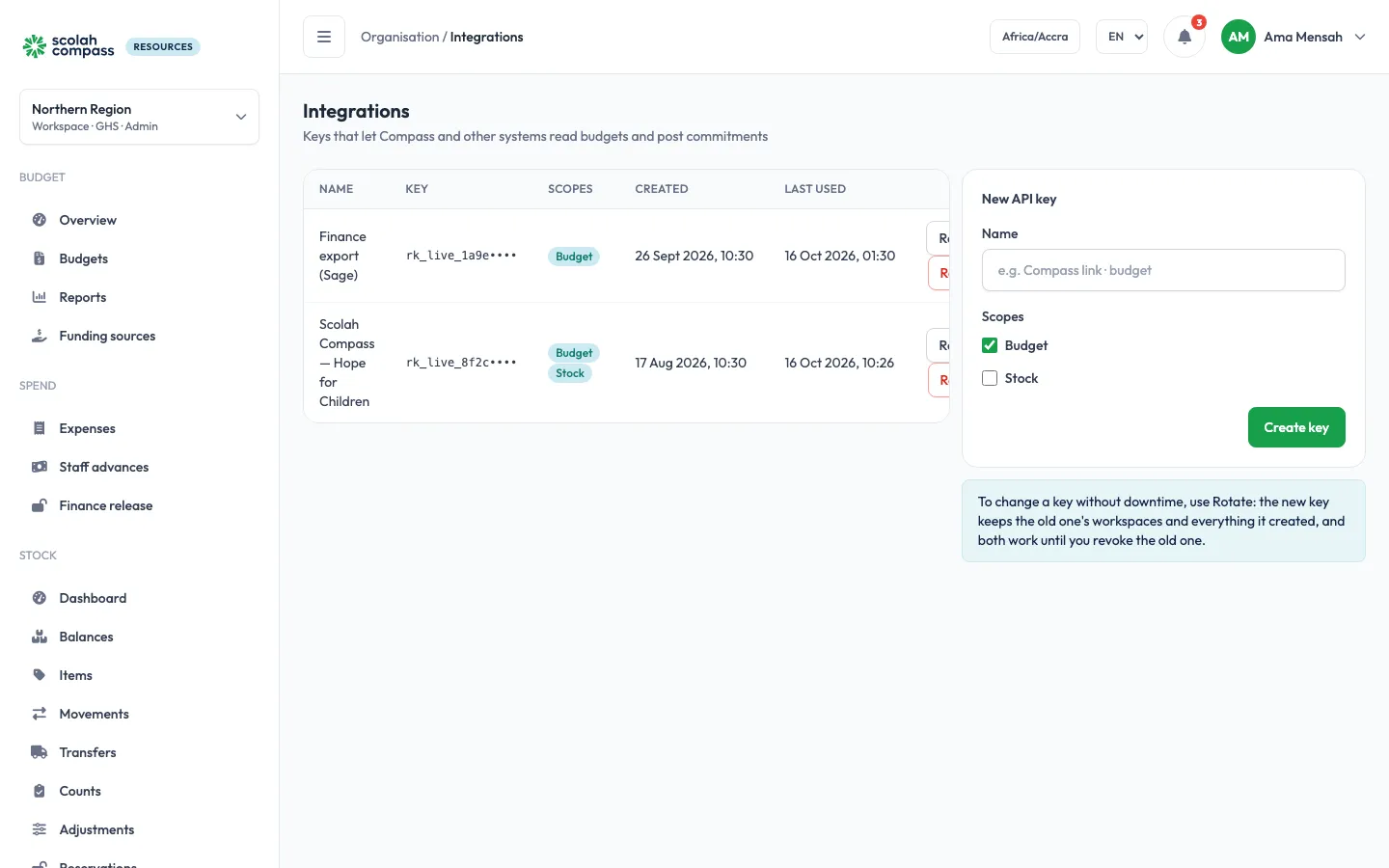Toggle sidebar with hamburger menu icon
Screen dimensions: 1389x868
[x=324, y=37]
